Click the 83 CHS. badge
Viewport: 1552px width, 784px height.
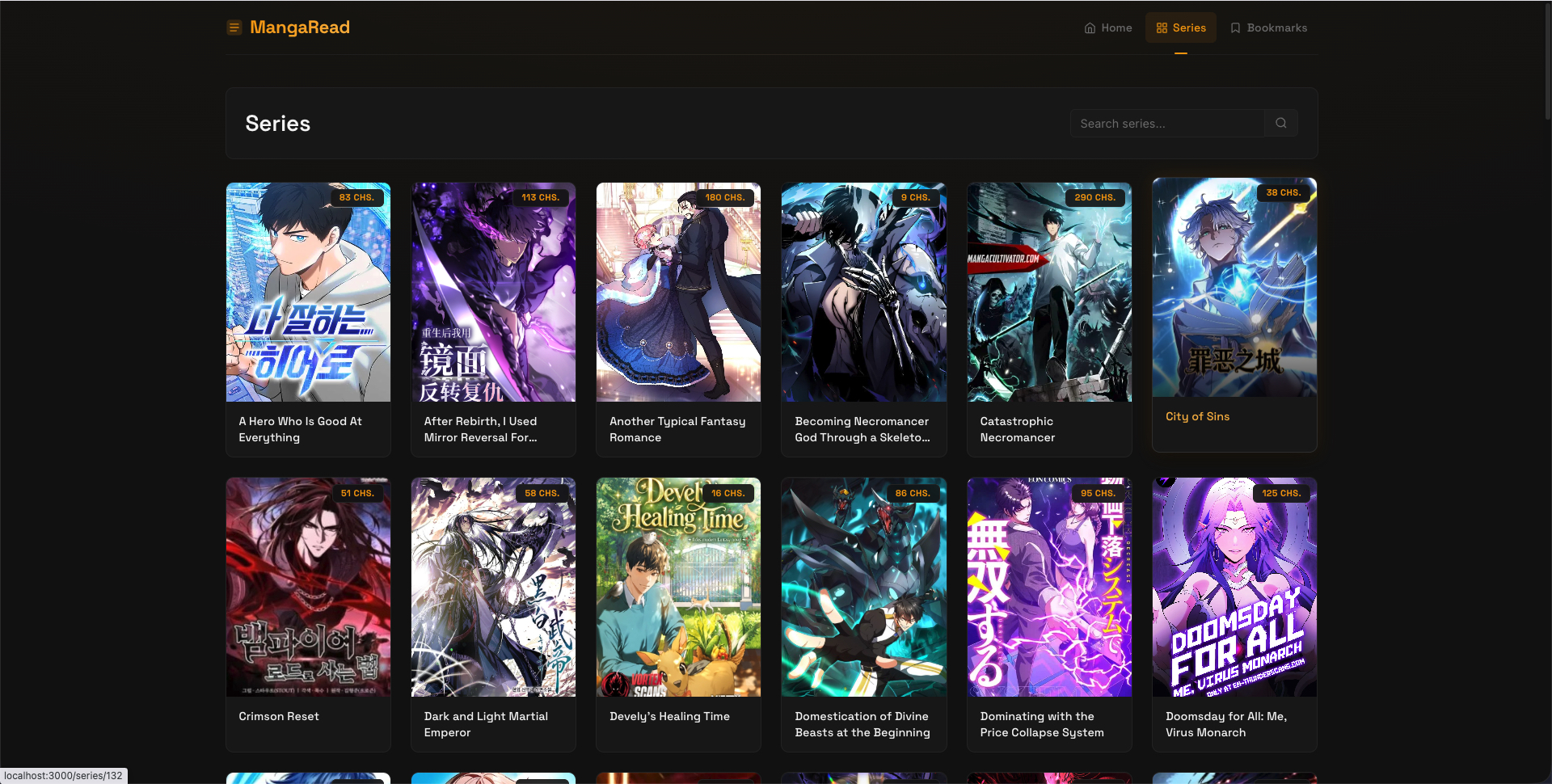pyautogui.click(x=356, y=197)
